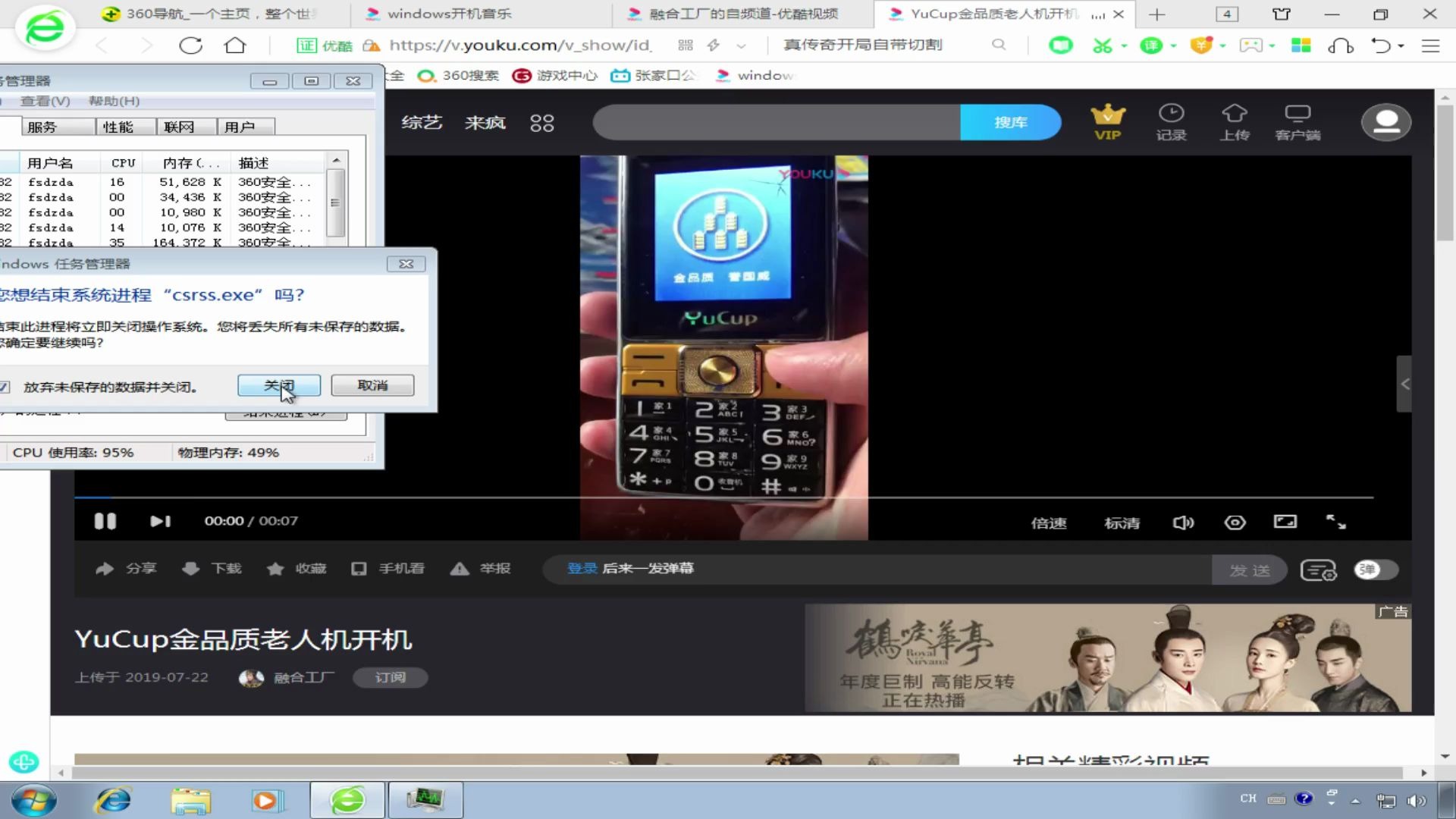Image resolution: width=1456 pixels, height=819 pixels.
Task: Click the 关闭 shutdown button in dialog
Action: point(278,385)
